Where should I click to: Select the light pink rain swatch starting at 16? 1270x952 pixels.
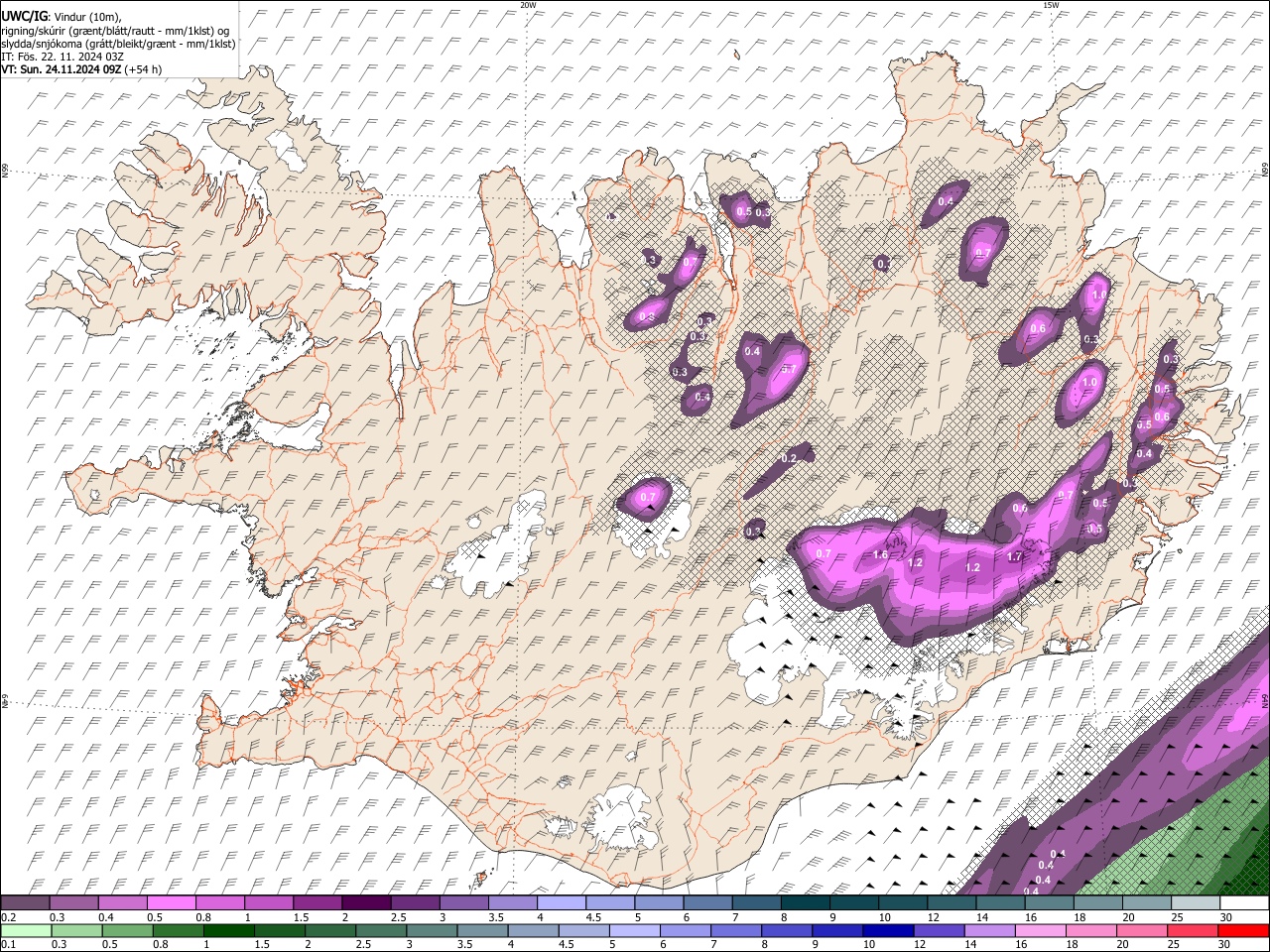1039,930
